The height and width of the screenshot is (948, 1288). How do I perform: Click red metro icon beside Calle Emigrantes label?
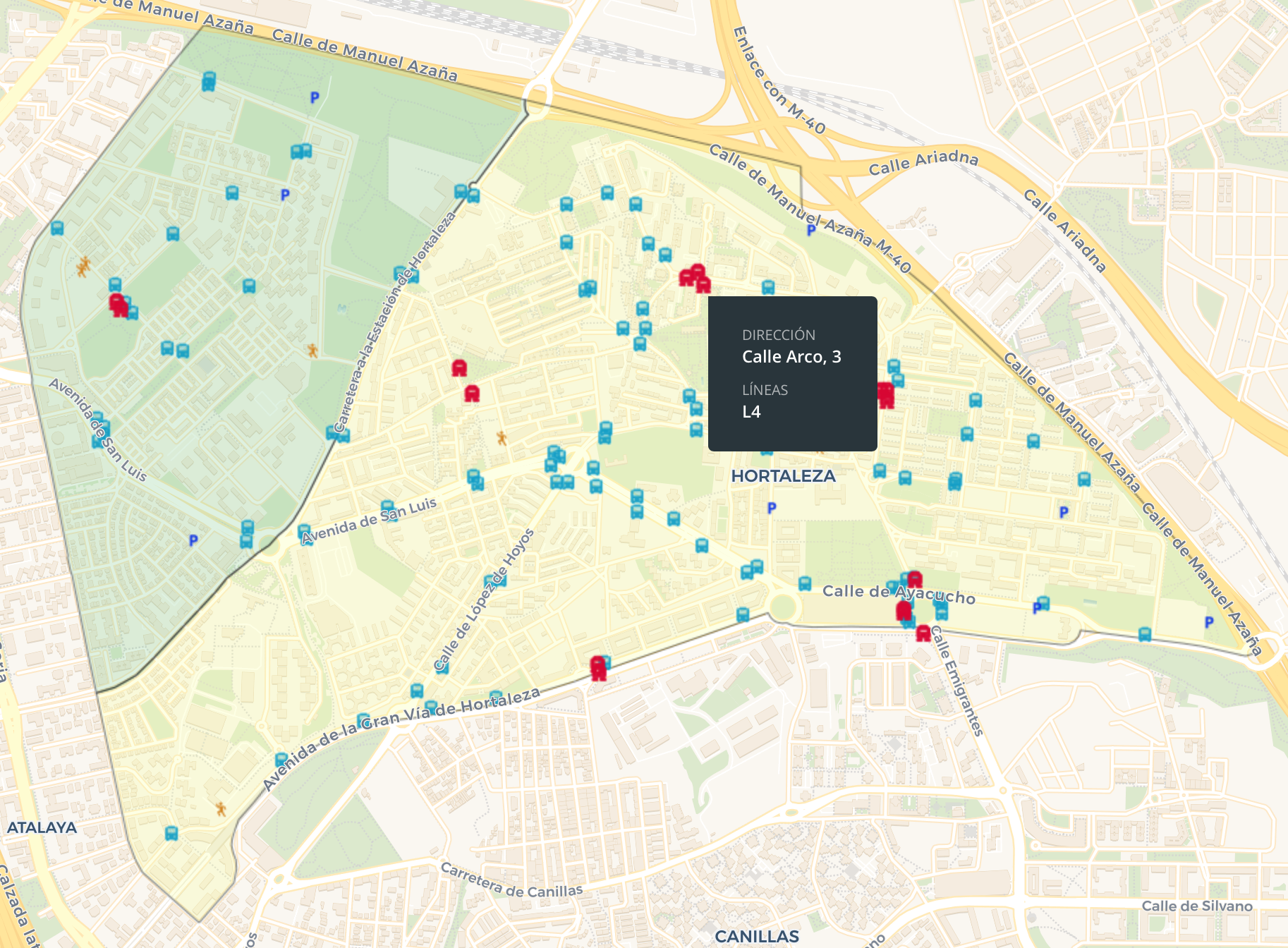[x=923, y=633]
